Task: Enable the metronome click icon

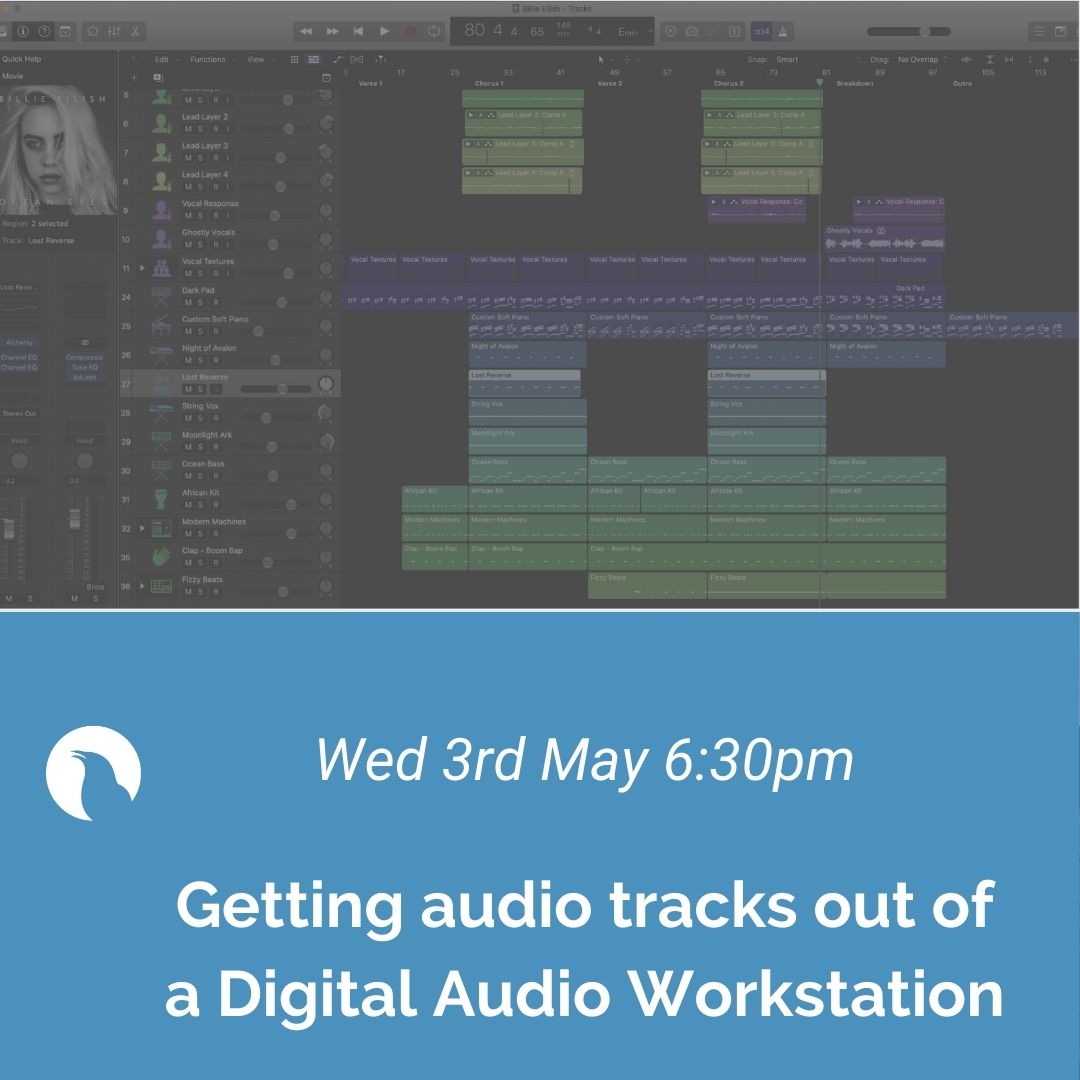Action: pos(783,32)
